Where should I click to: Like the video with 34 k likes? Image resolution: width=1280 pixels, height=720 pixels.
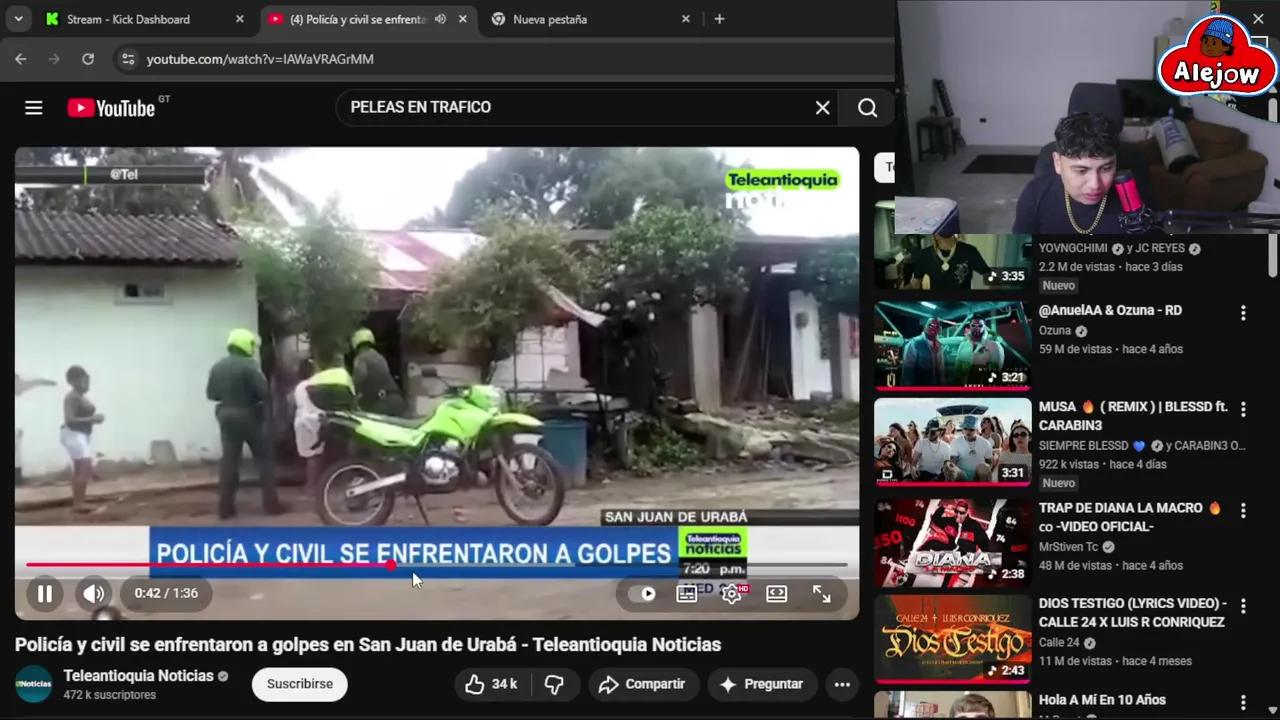point(491,684)
